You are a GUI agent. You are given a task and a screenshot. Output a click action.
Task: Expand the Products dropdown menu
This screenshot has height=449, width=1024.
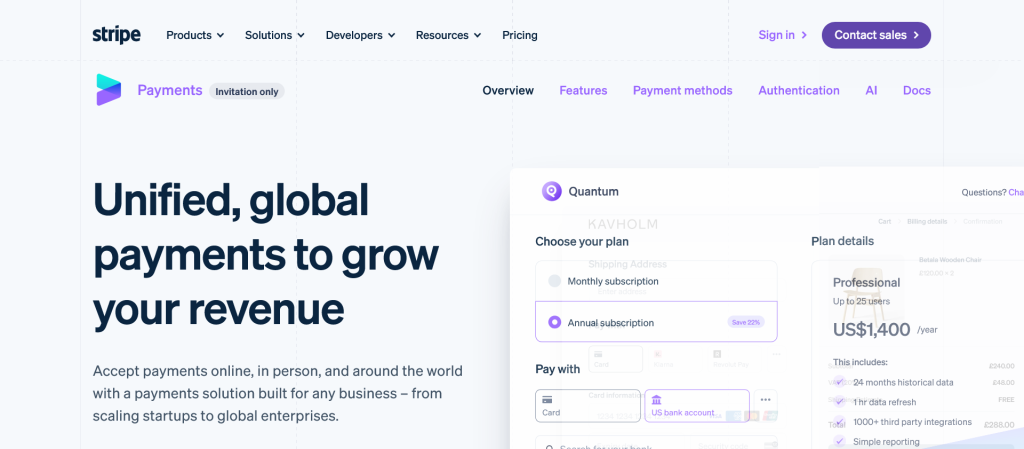195,35
